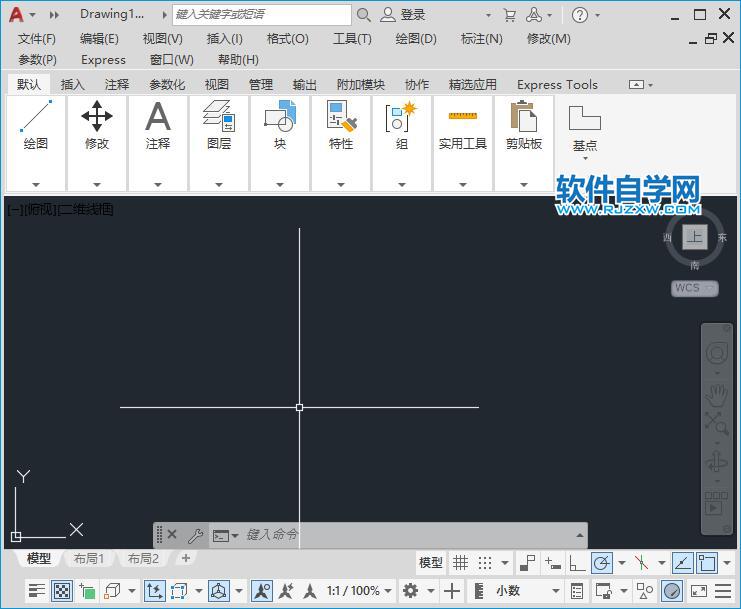Click the help question mark icon
The width and height of the screenshot is (741, 609).
pyautogui.click(x=579, y=15)
